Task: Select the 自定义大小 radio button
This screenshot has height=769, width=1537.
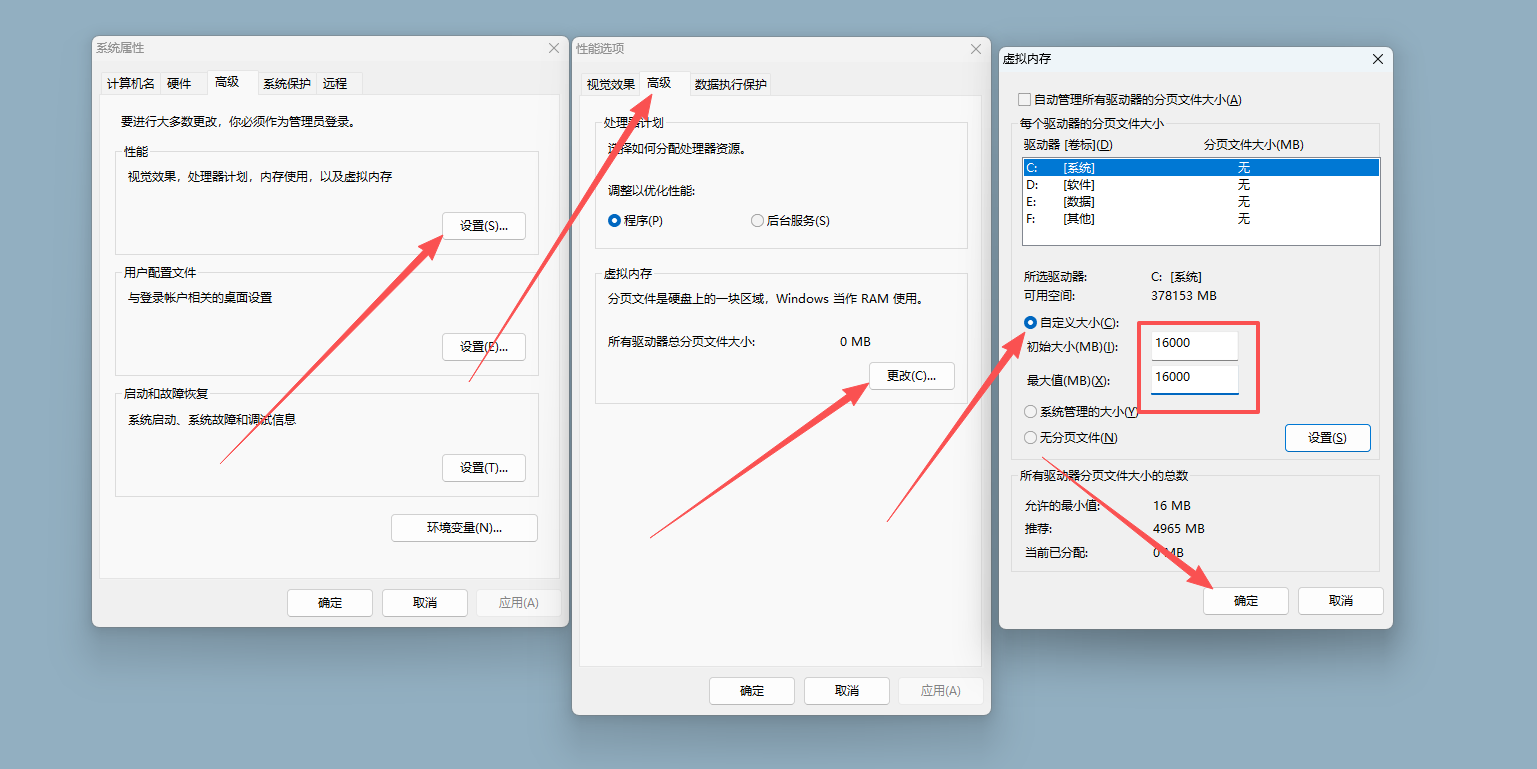Action: 1030,323
